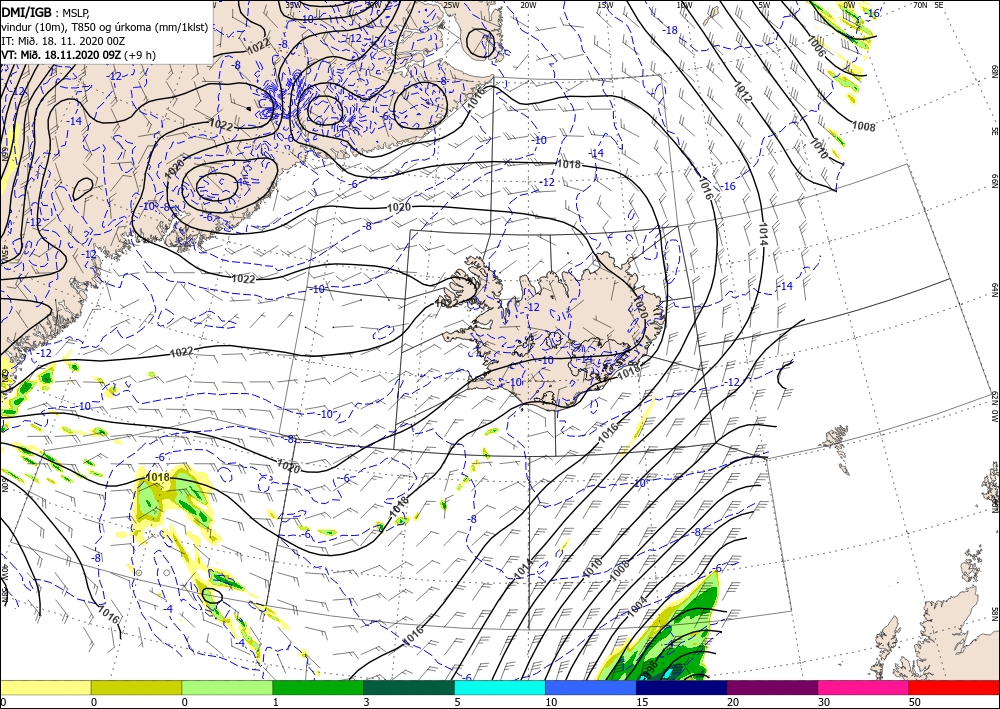
Task: Click the pink 30 mm legend swatch
Action: (x=864, y=687)
